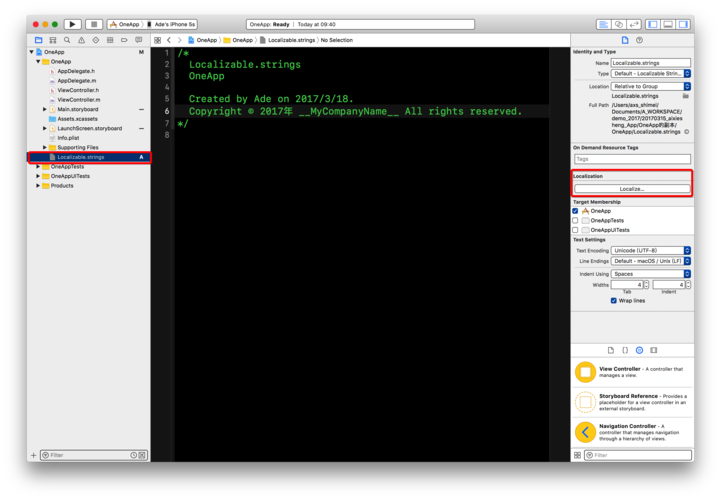Screen dimensions: 721x500
Task: Expand the Supporting Files group
Action: (x=45, y=147)
